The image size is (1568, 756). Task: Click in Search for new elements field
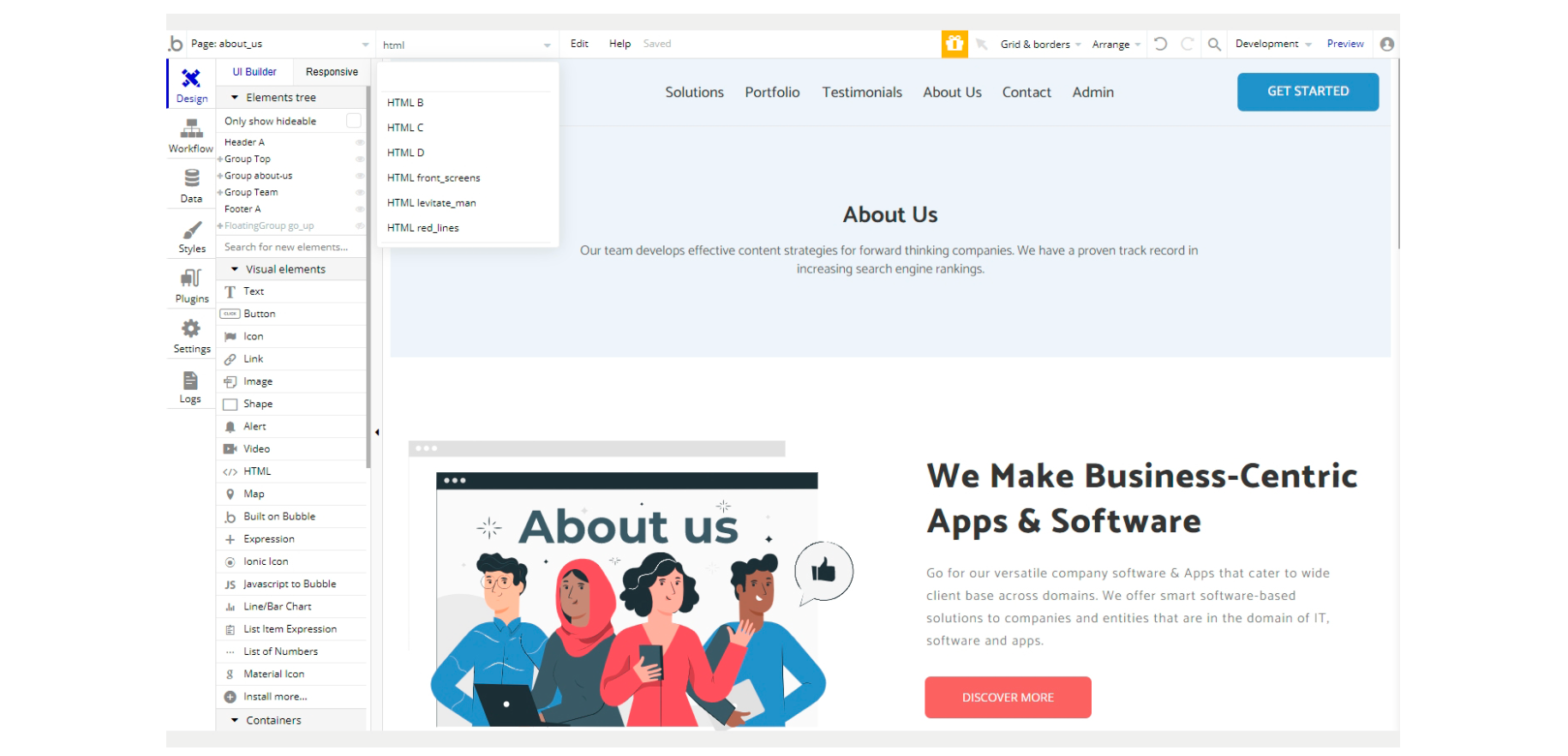[291, 247]
